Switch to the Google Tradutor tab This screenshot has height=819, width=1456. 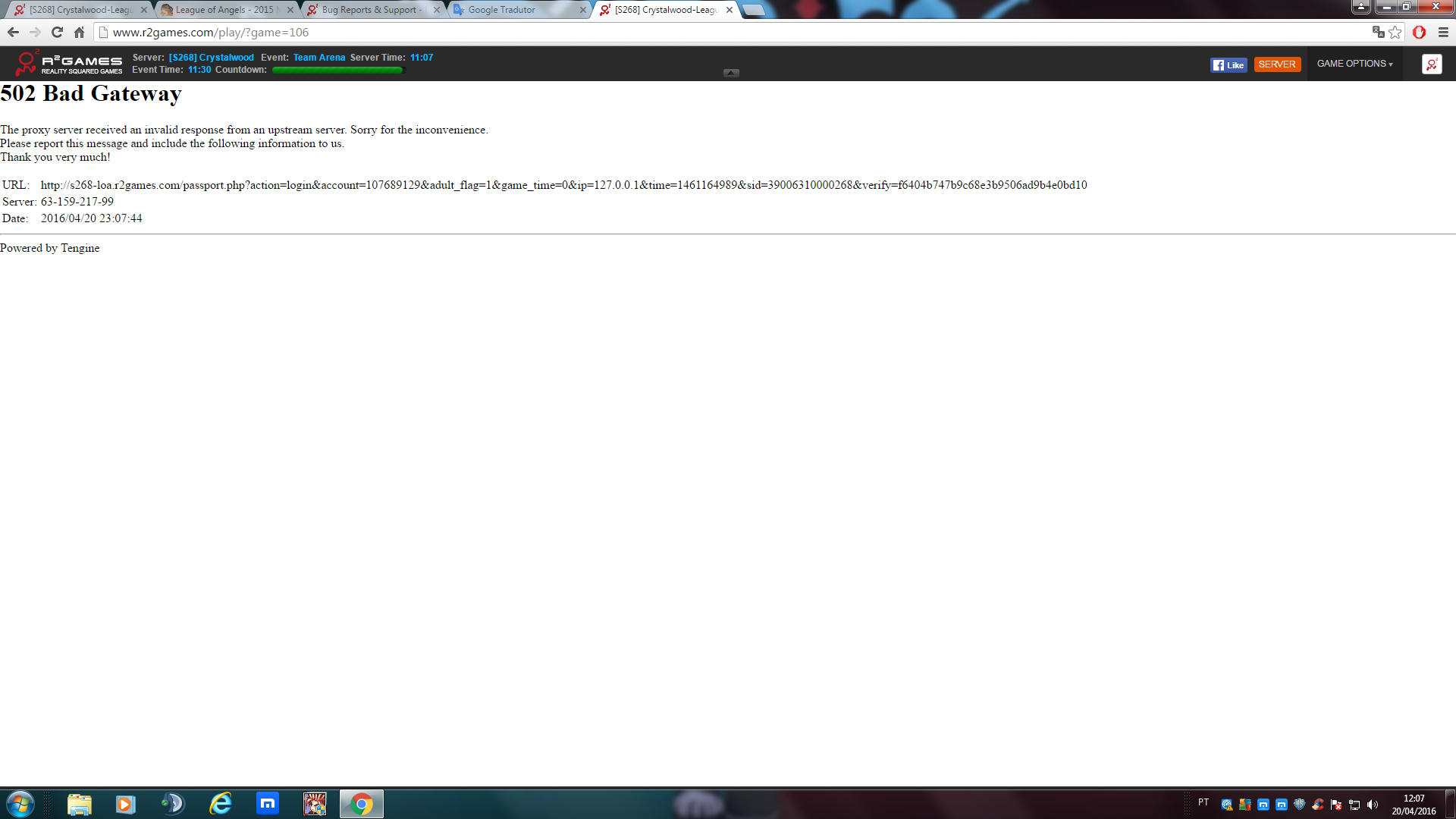pyautogui.click(x=501, y=10)
